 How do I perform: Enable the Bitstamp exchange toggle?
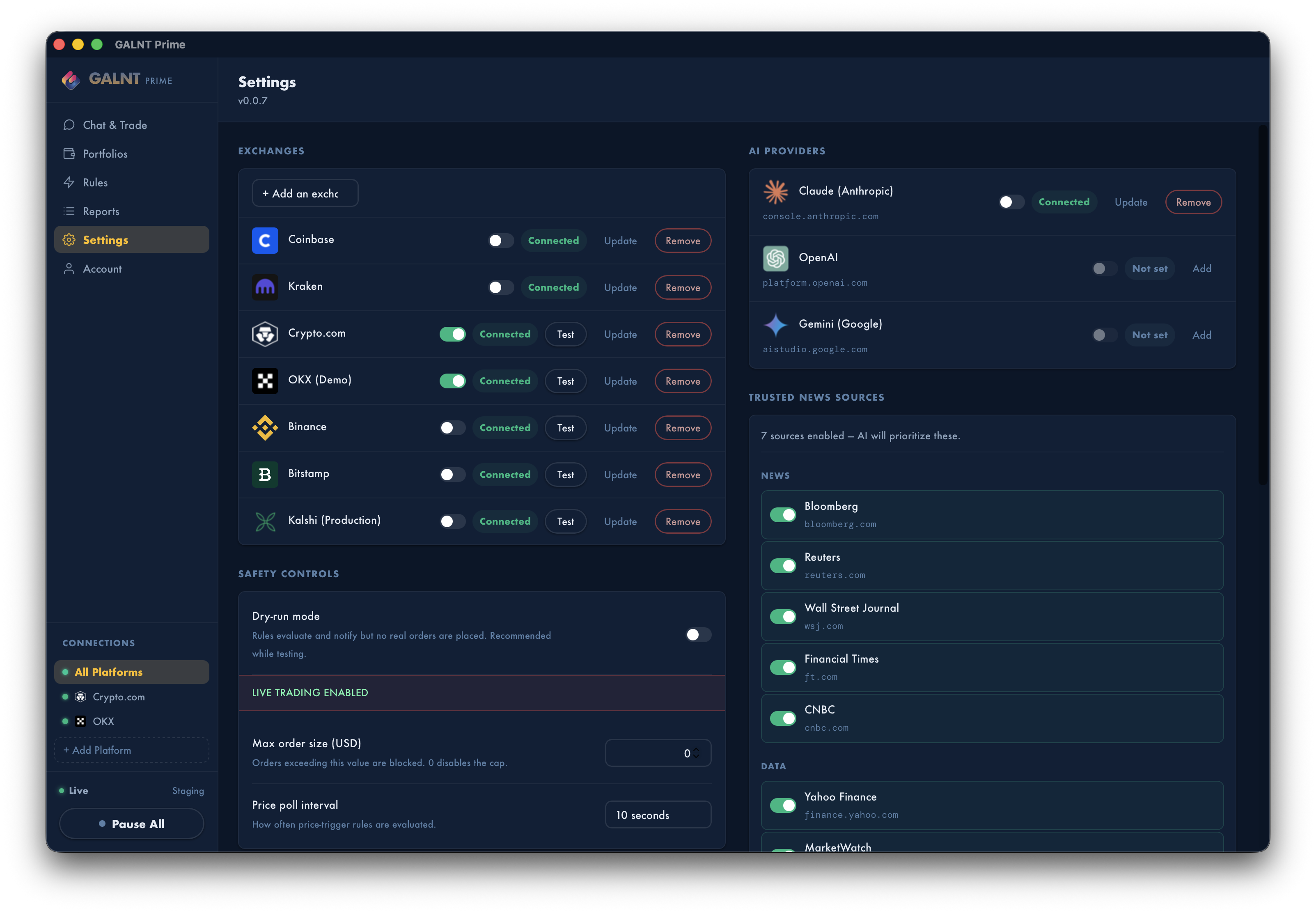point(452,475)
